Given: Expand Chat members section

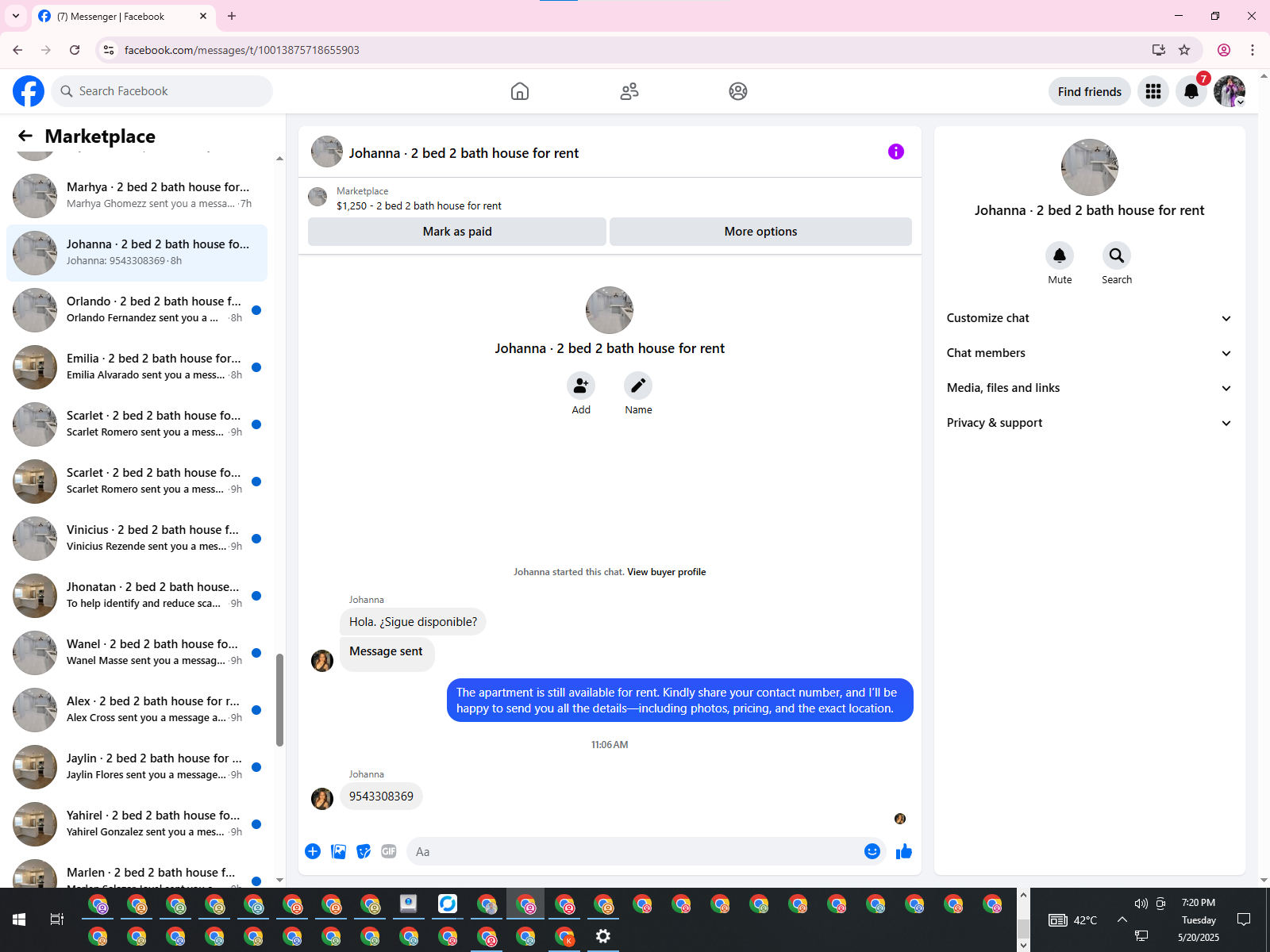Looking at the screenshot, I should coord(1089,353).
